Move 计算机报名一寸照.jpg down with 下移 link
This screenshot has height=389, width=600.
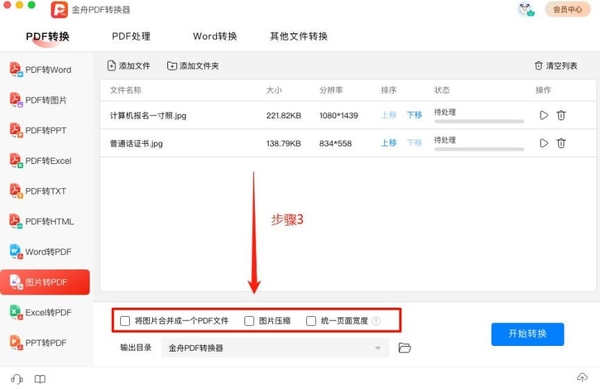pyautogui.click(x=414, y=115)
